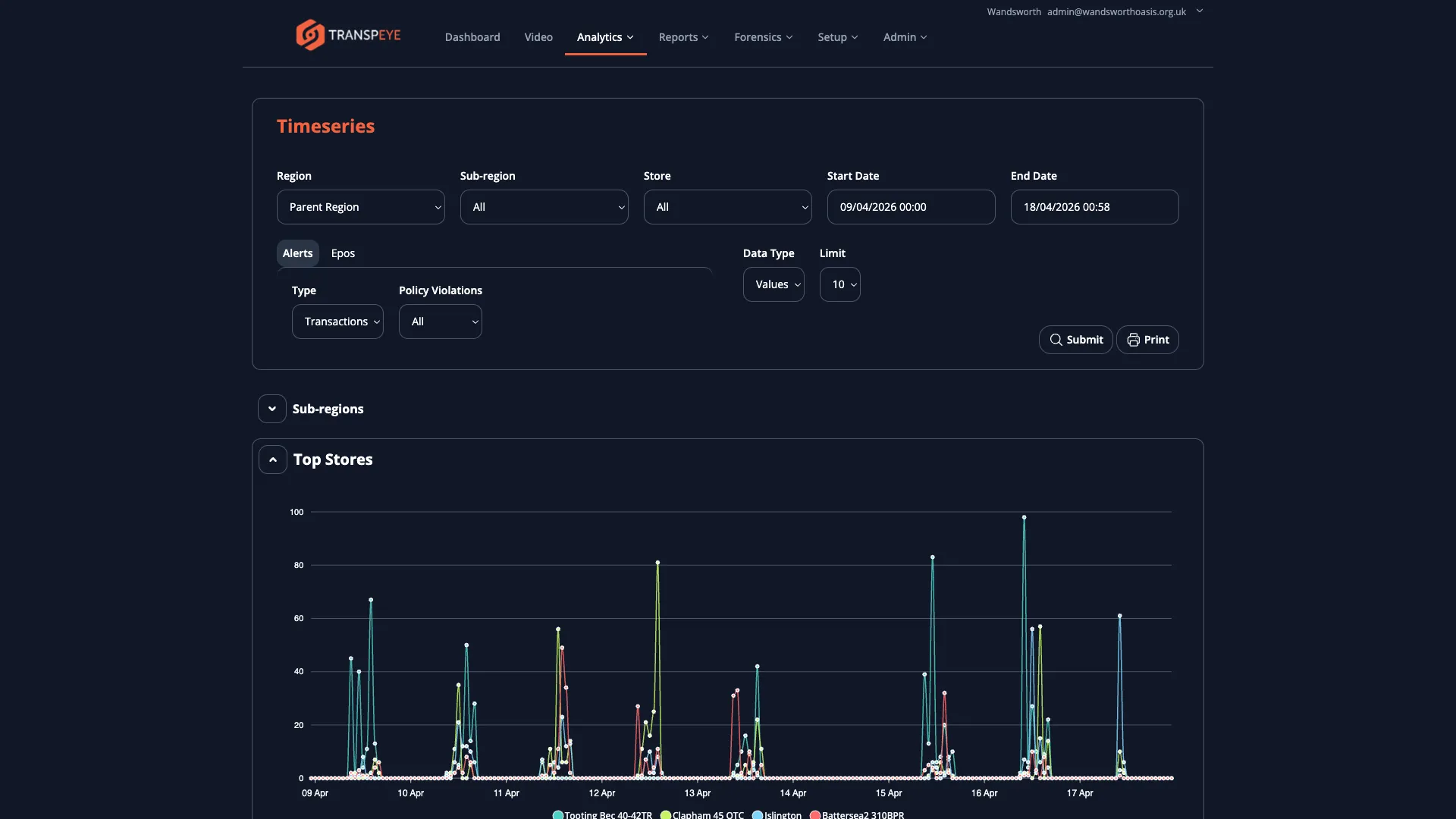Collapse the Top Stores panel

[x=271, y=459]
